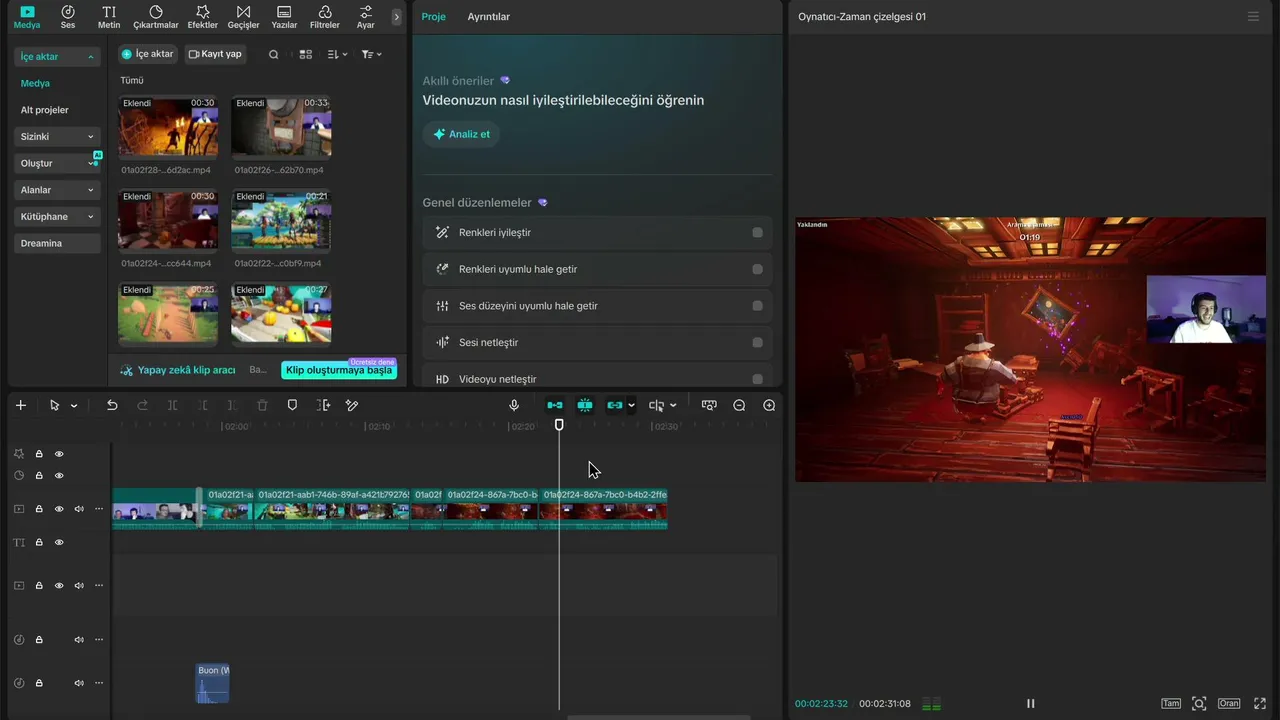Enable Renkleri uyumlu hale getir checkbox
The width and height of the screenshot is (1280, 720).
tap(757, 269)
